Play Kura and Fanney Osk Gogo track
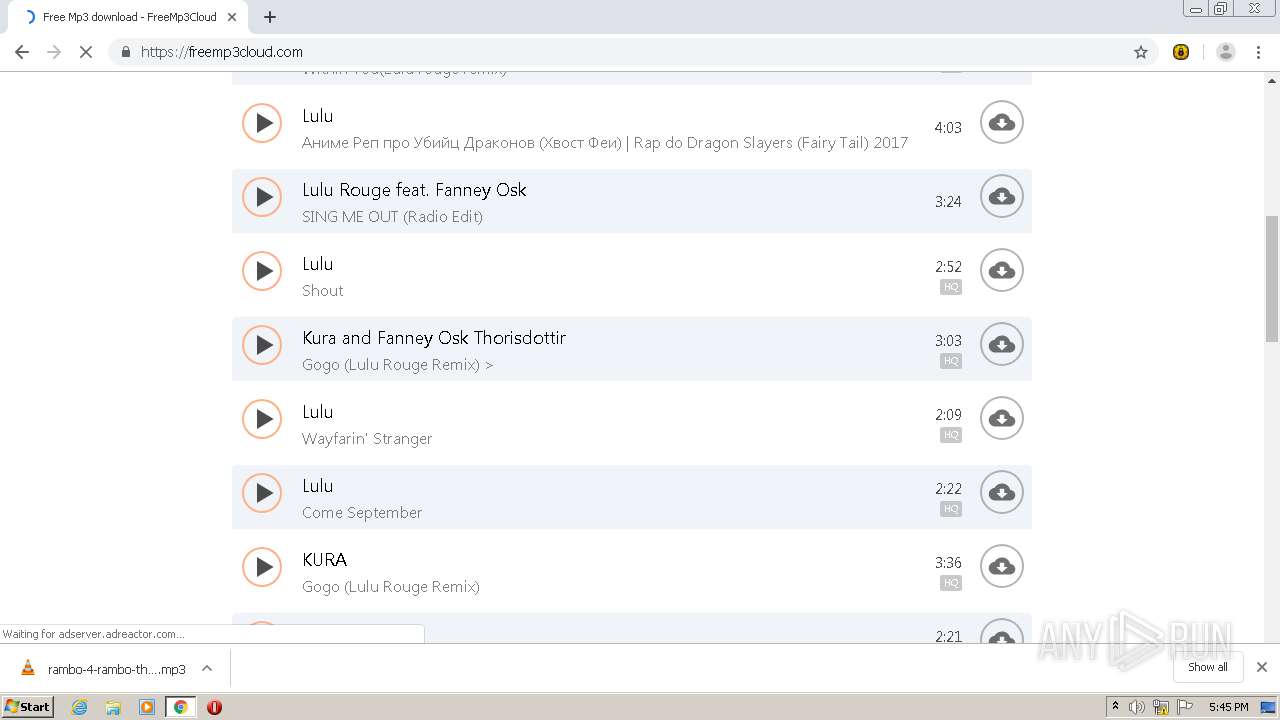 (x=262, y=345)
